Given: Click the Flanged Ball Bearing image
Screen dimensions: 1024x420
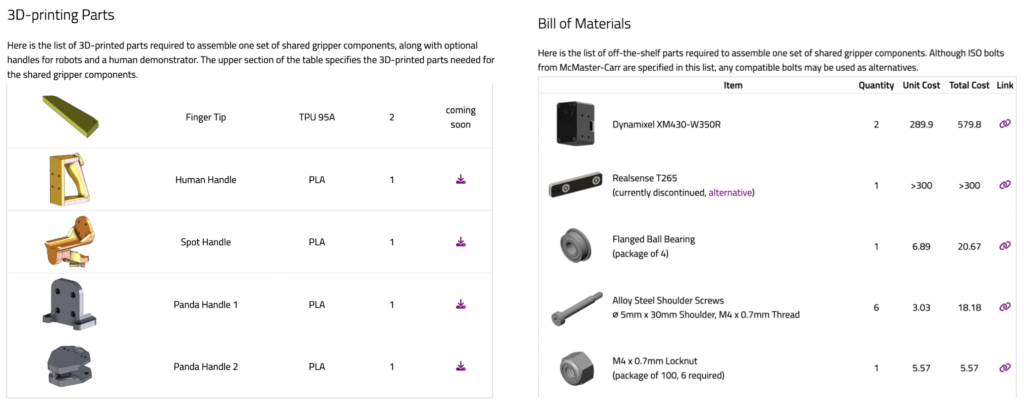Looking at the screenshot, I should click(x=575, y=246).
